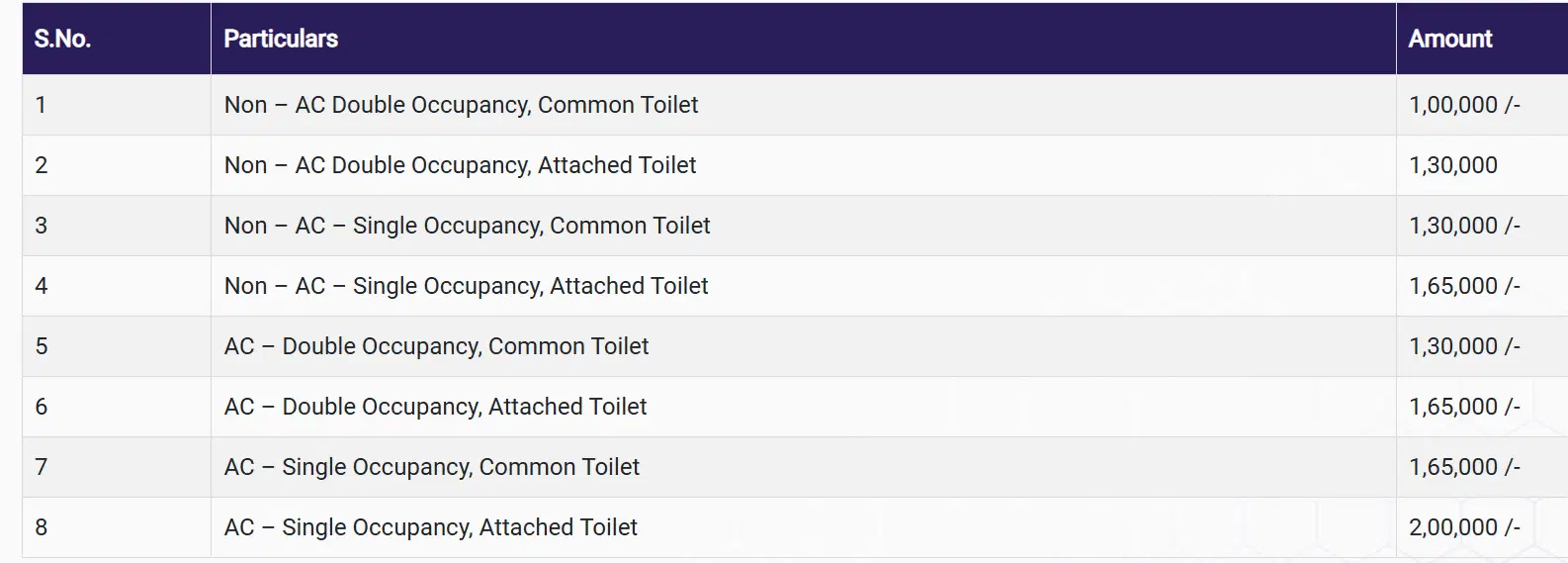Click serial number 7 cell
The image size is (1568, 563).
(x=42, y=467)
